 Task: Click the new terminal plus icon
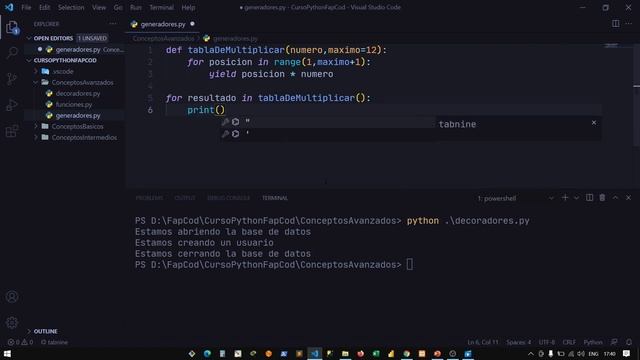[565, 198]
